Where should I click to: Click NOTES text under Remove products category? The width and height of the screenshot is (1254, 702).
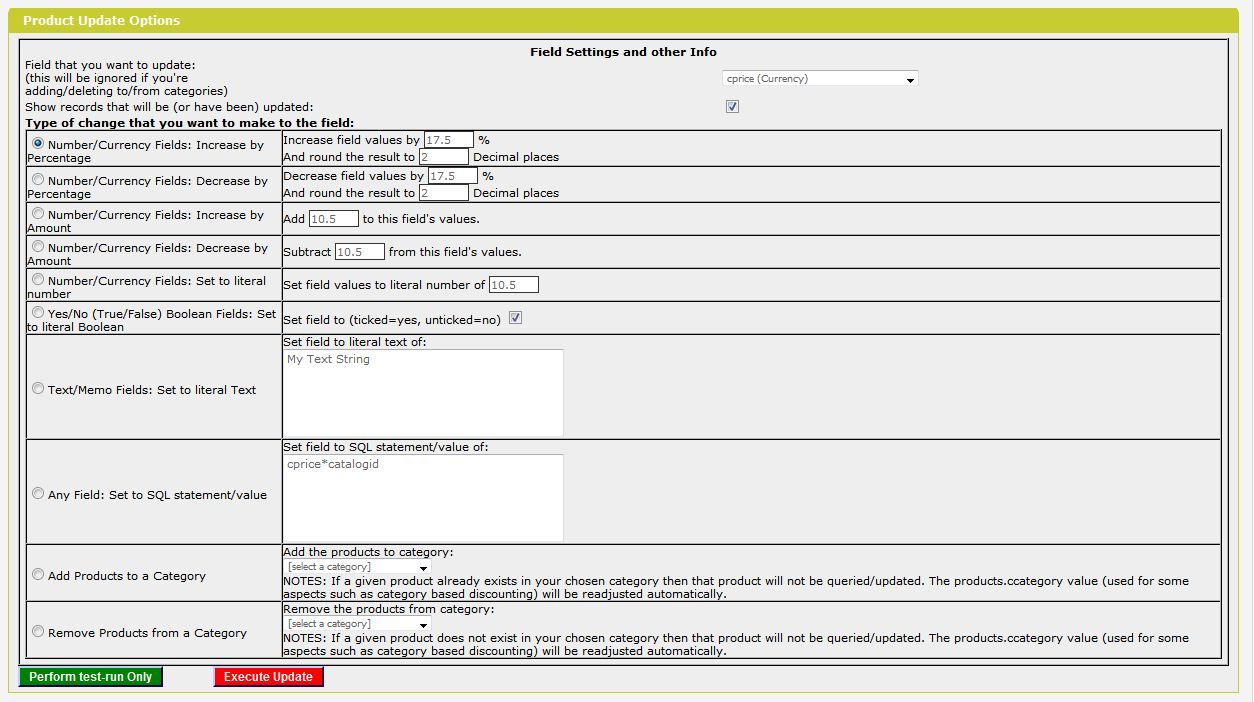coord(736,644)
